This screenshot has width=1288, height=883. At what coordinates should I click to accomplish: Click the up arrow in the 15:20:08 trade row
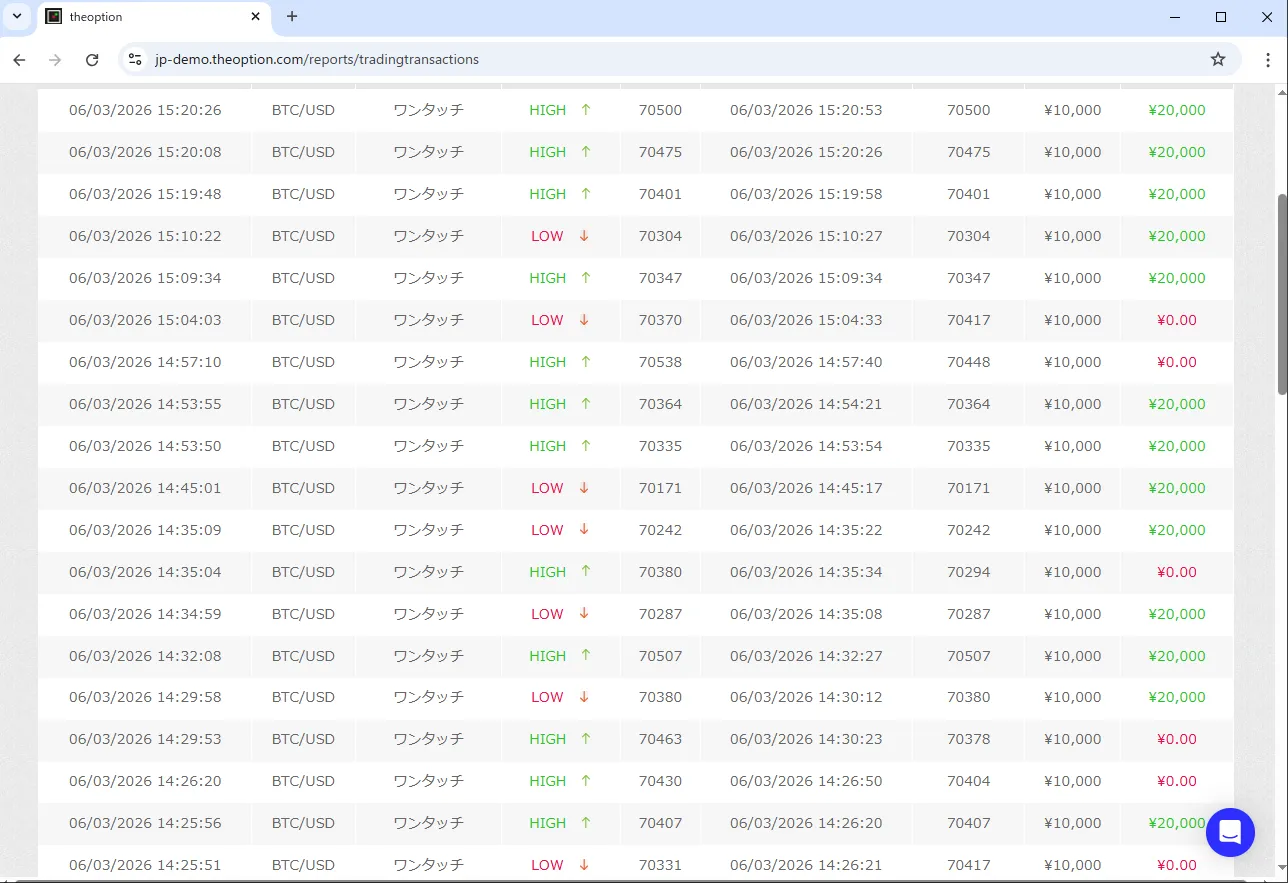tap(586, 152)
